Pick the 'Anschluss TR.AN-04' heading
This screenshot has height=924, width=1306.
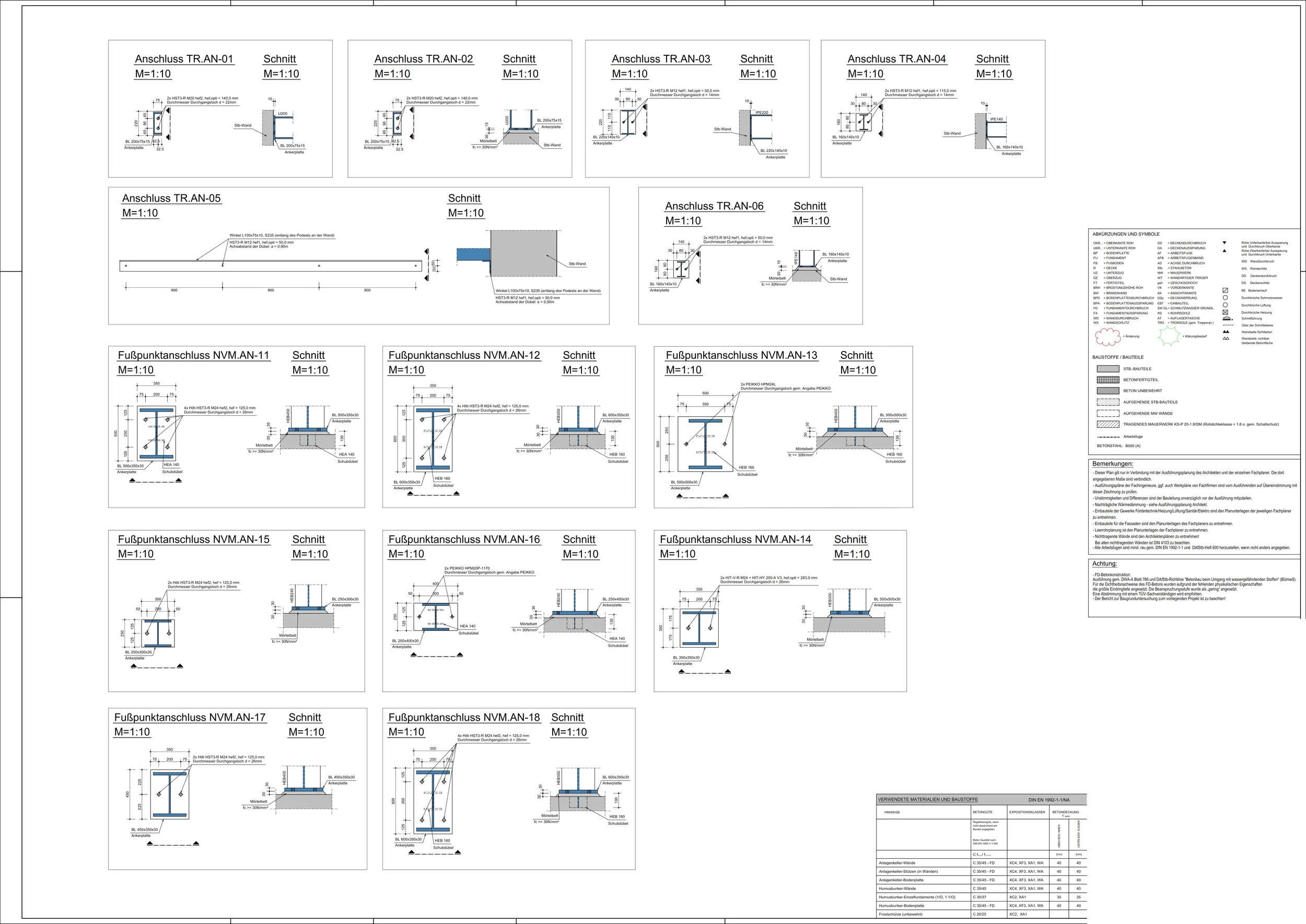coord(896,59)
